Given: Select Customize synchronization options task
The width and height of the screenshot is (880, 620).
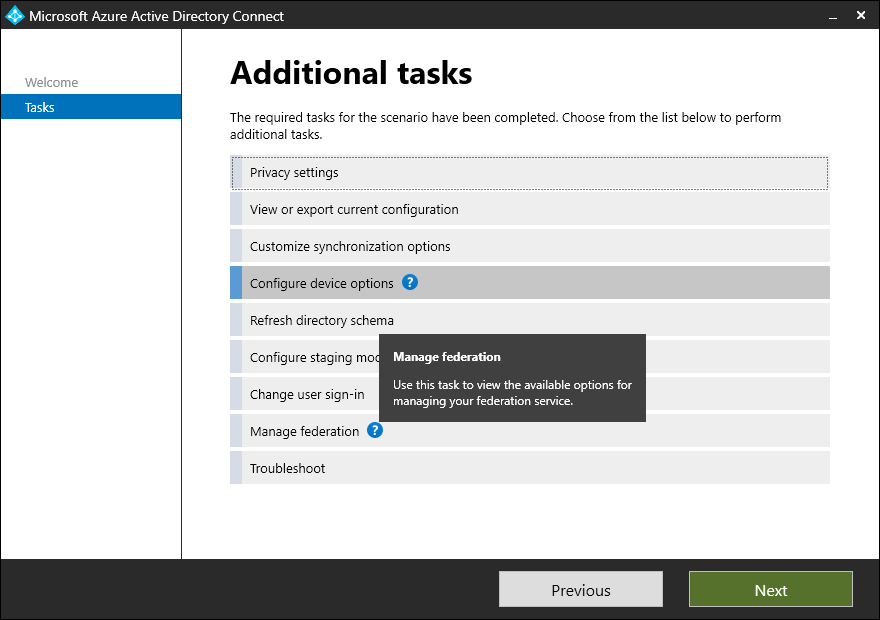Looking at the screenshot, I should point(529,246).
